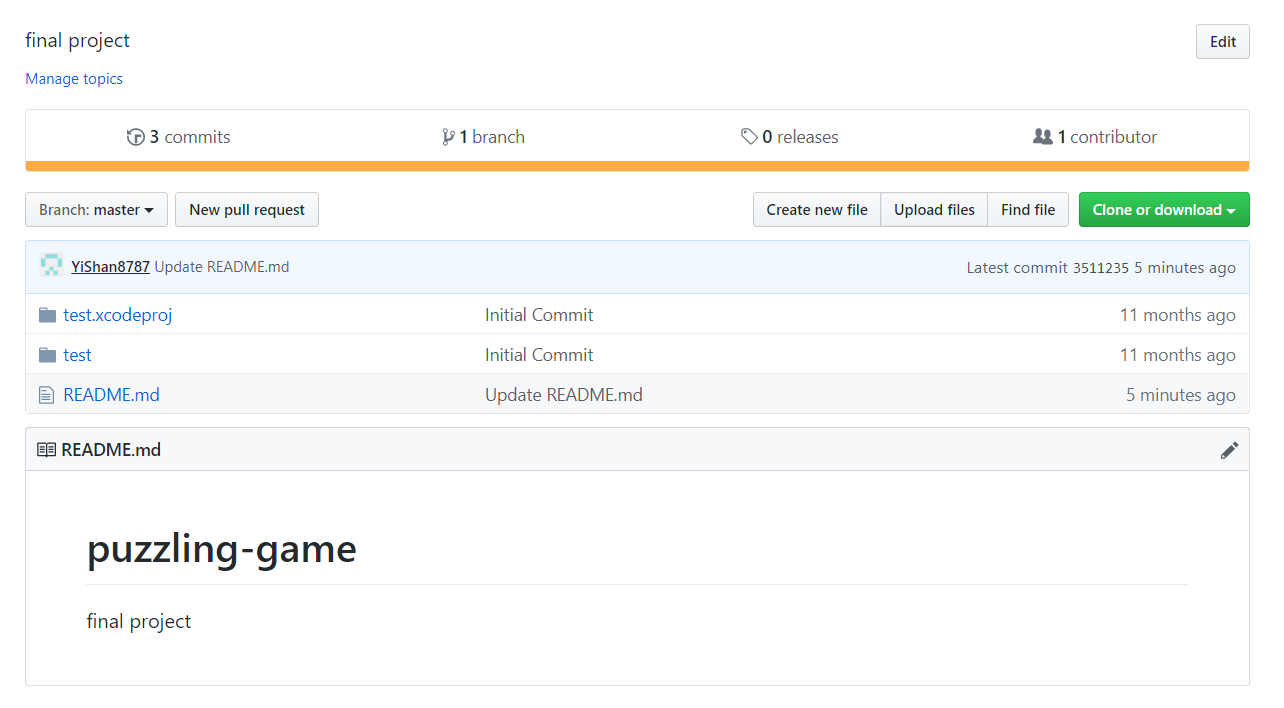Click the New pull request button

(247, 210)
